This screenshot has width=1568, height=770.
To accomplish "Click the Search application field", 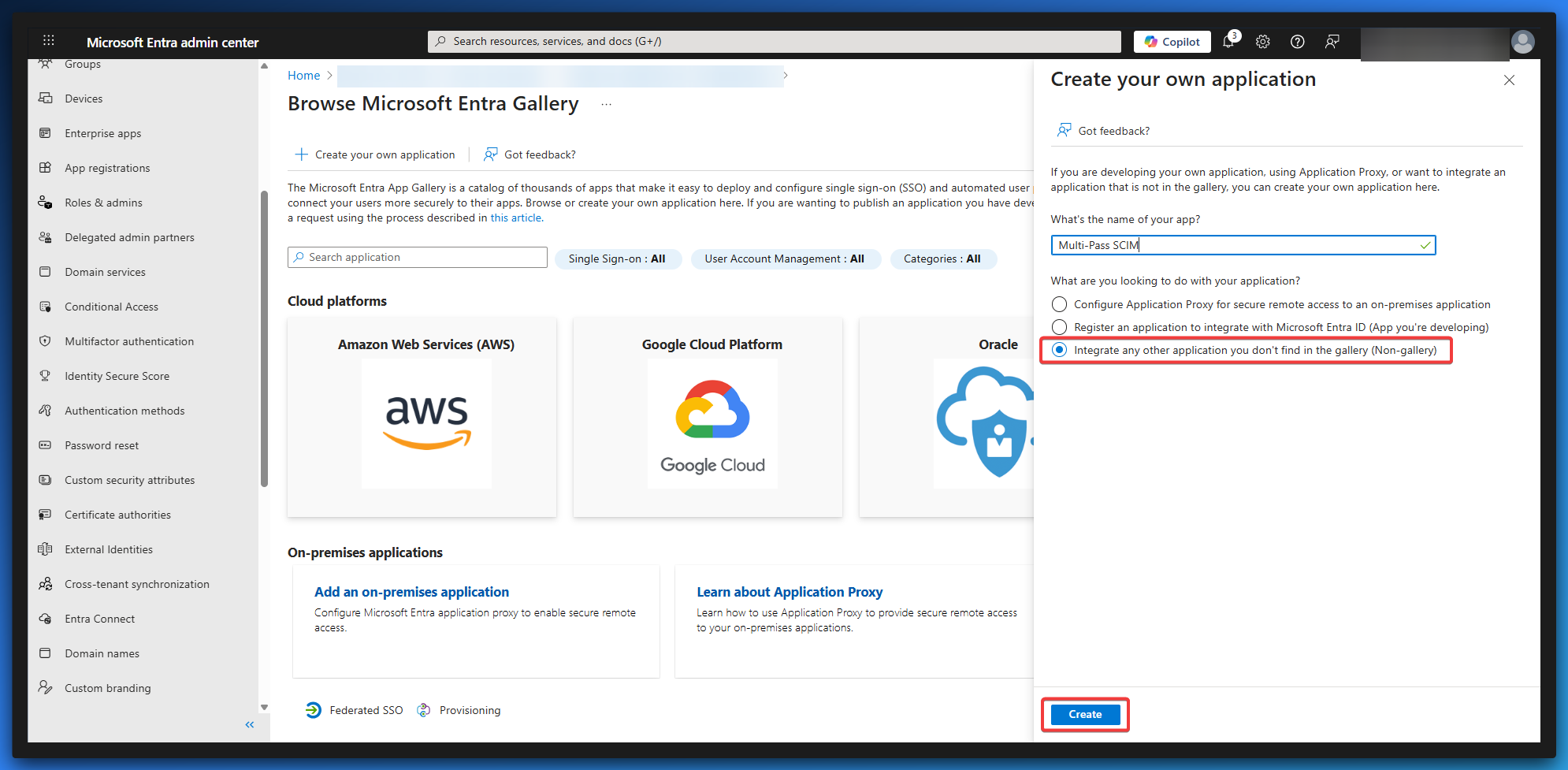I will (418, 258).
